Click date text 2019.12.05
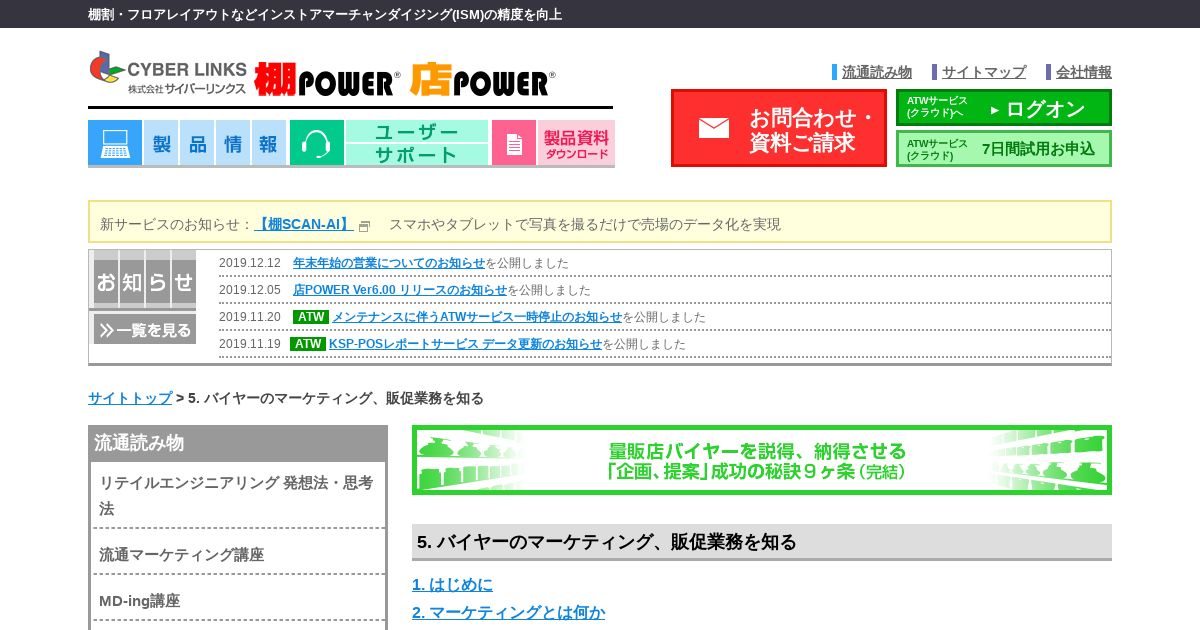This screenshot has height=630, width=1200. pos(250,290)
